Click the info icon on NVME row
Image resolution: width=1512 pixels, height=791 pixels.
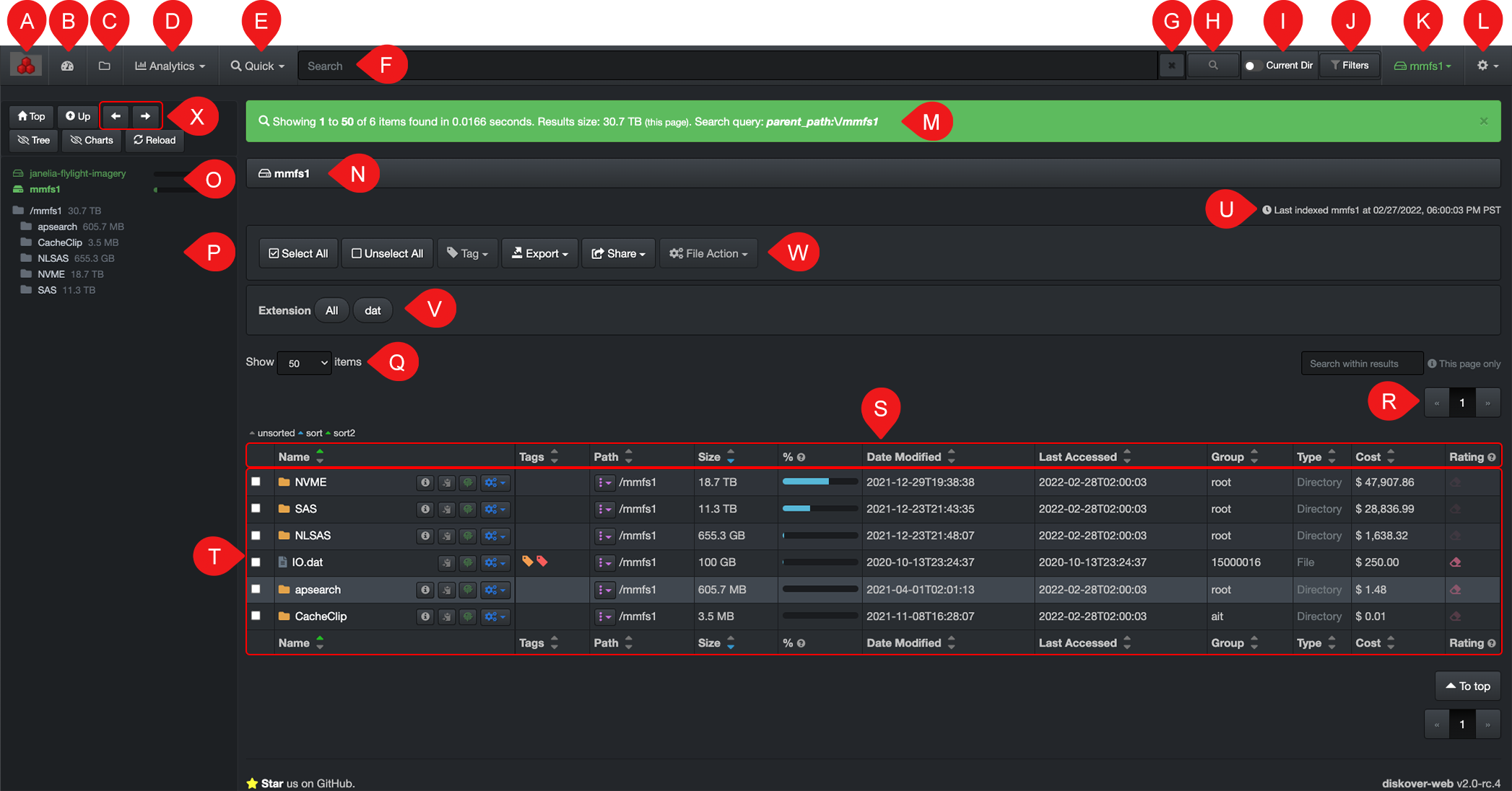425,482
